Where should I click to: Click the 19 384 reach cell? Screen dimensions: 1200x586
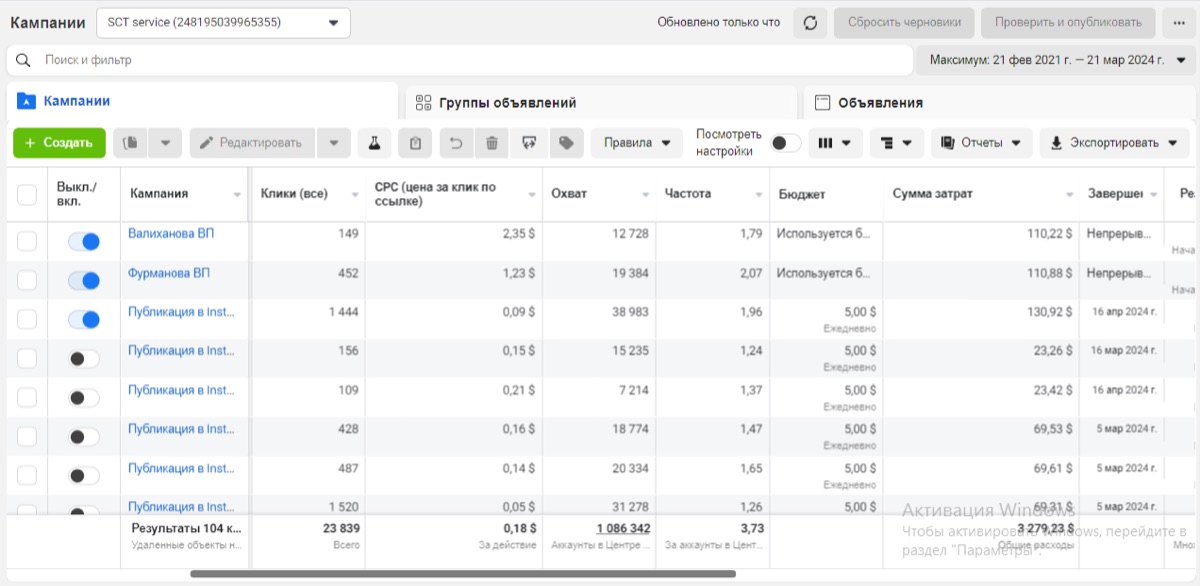click(x=630, y=273)
